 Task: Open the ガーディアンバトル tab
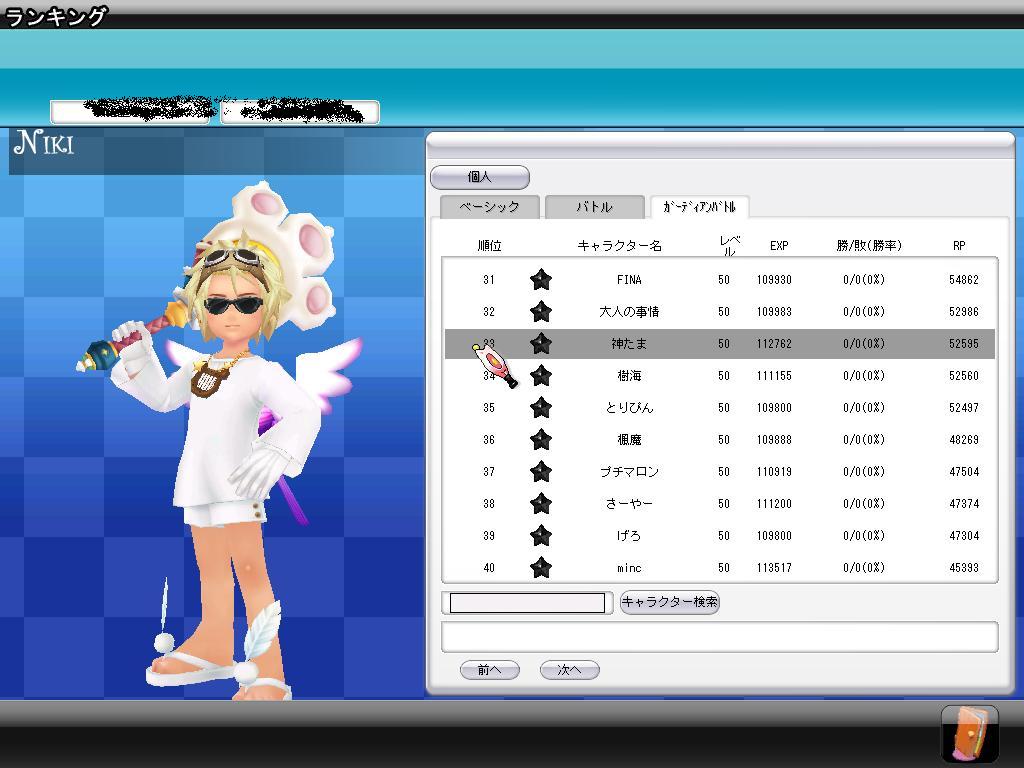[699, 207]
